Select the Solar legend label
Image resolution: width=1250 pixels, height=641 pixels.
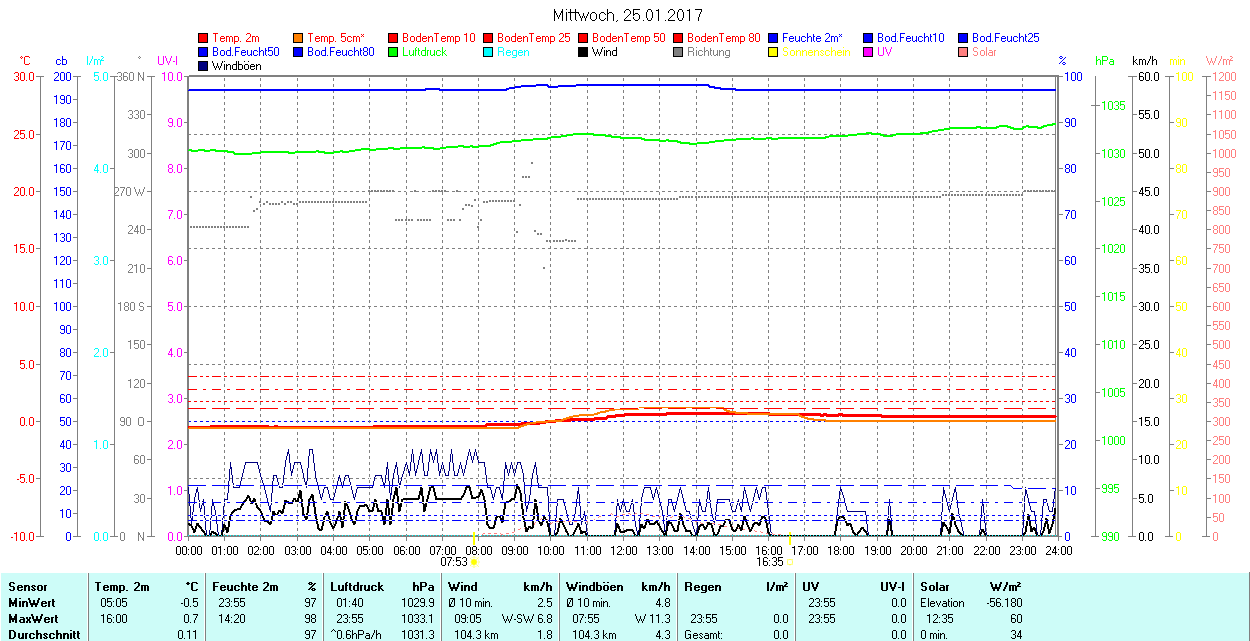pyautogui.click(x=984, y=52)
